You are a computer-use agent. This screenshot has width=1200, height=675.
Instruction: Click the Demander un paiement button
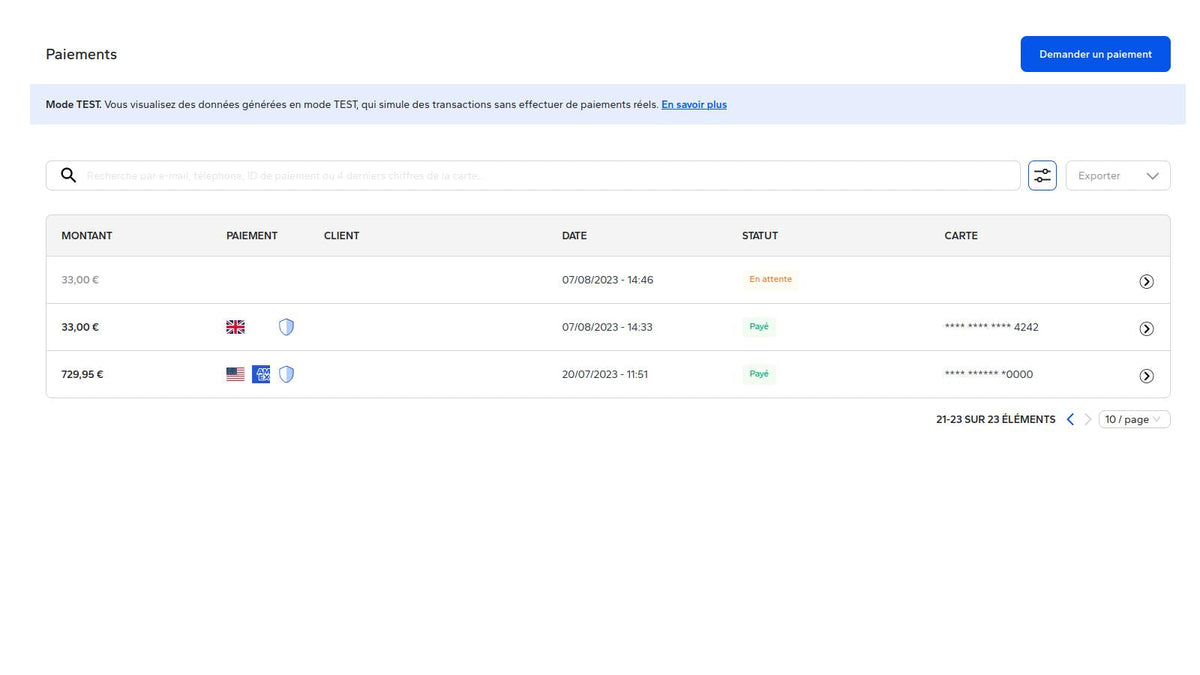[x=1095, y=54]
